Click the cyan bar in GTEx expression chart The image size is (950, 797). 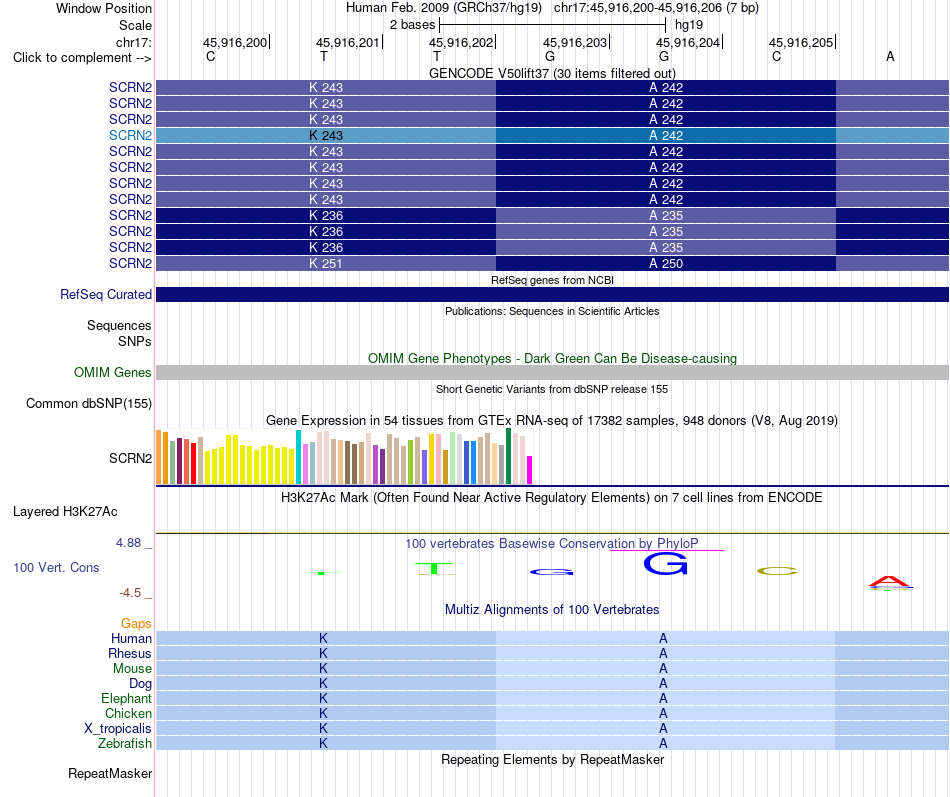298,457
